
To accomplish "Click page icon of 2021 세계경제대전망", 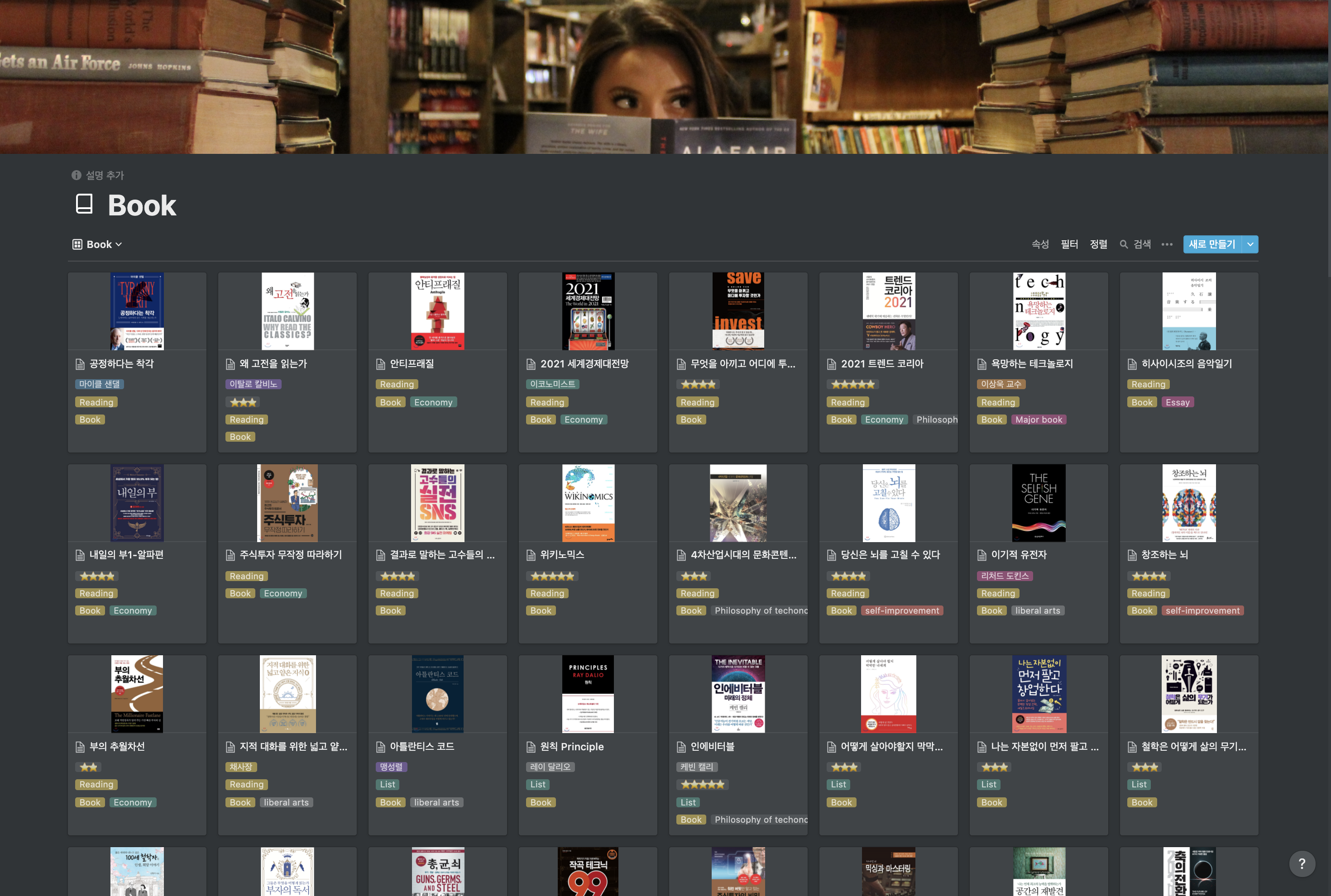I will (531, 364).
